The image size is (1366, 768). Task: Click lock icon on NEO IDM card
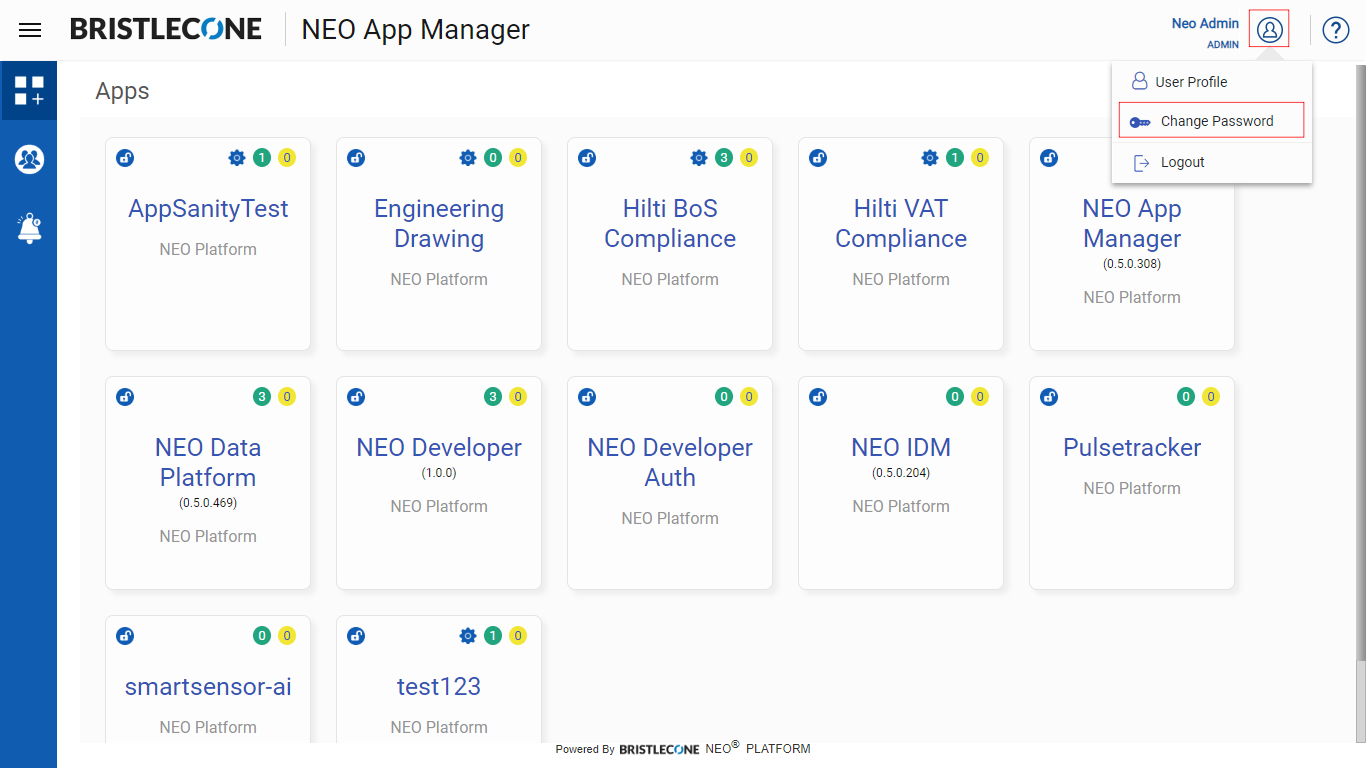coord(818,397)
